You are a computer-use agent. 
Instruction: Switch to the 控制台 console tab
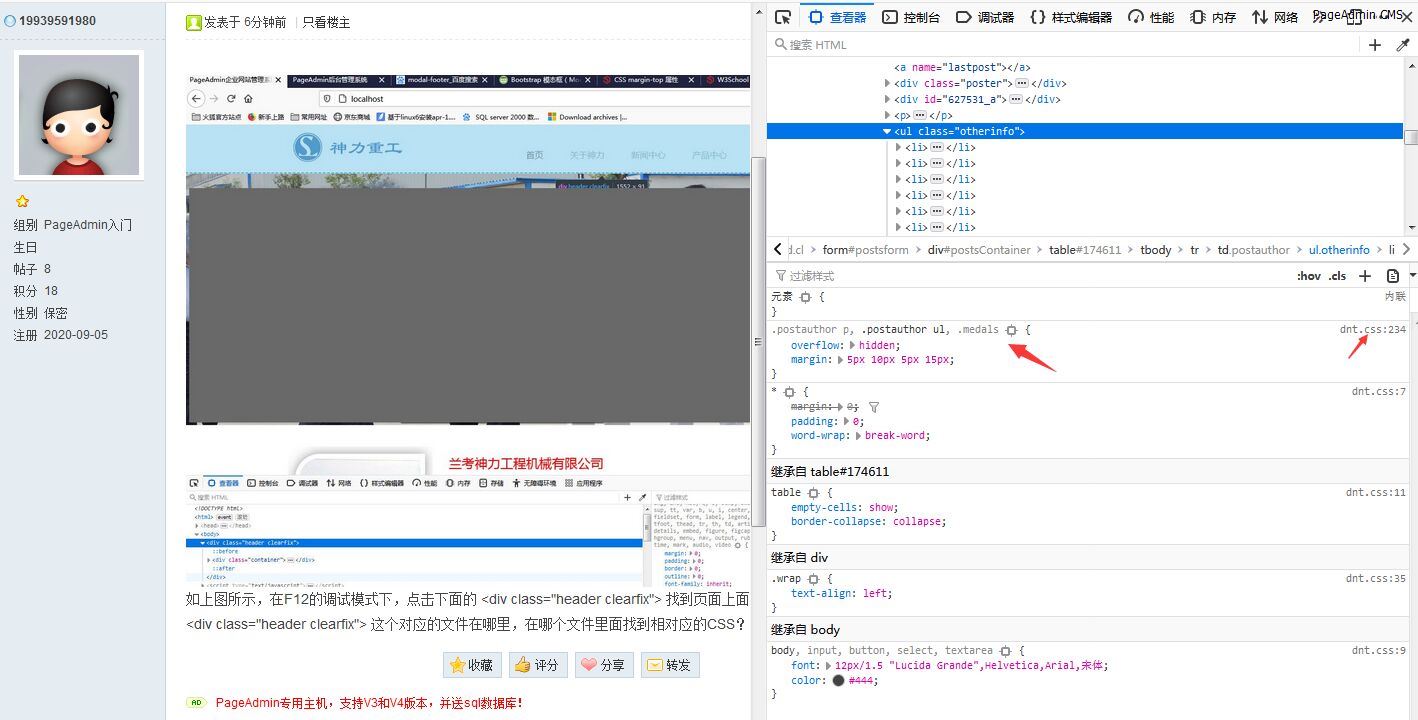click(x=911, y=17)
